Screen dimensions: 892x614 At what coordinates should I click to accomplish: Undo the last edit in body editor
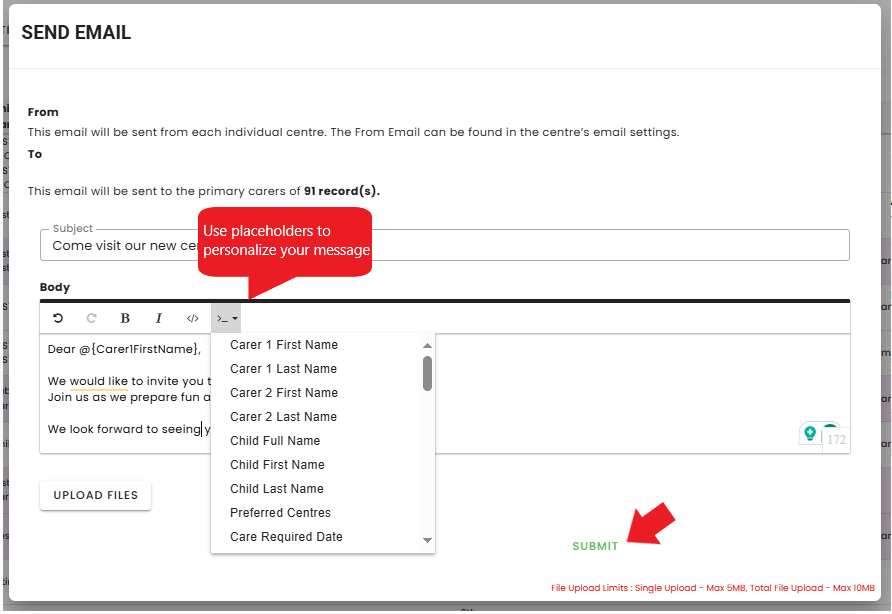pyautogui.click(x=58, y=318)
